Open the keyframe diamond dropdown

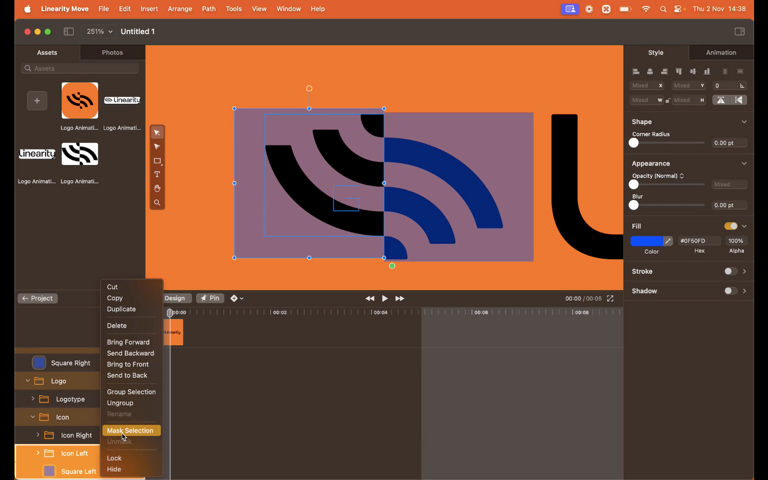coord(237,298)
